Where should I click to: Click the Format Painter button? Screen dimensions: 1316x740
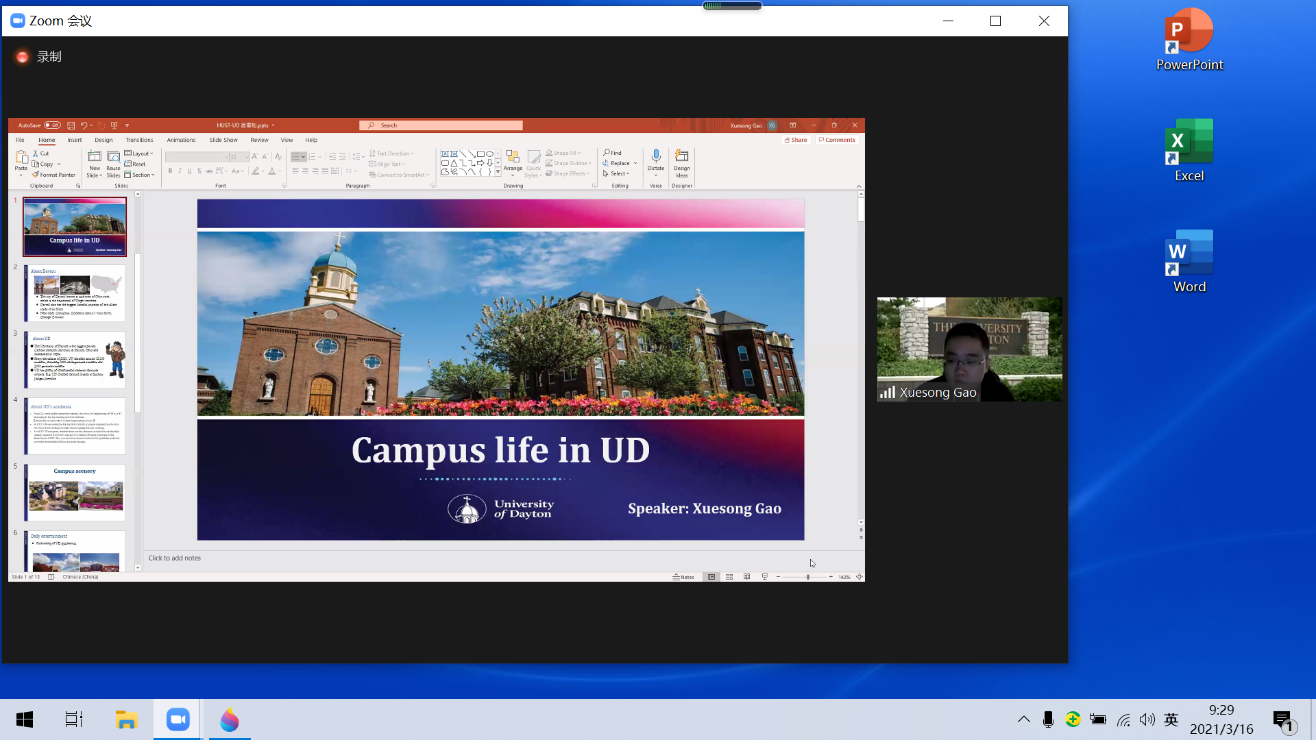pos(54,175)
